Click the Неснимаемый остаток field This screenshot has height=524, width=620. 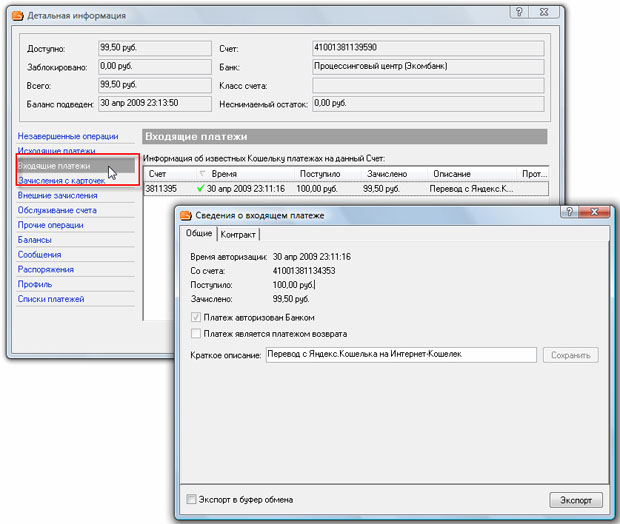pyautogui.click(x=428, y=104)
